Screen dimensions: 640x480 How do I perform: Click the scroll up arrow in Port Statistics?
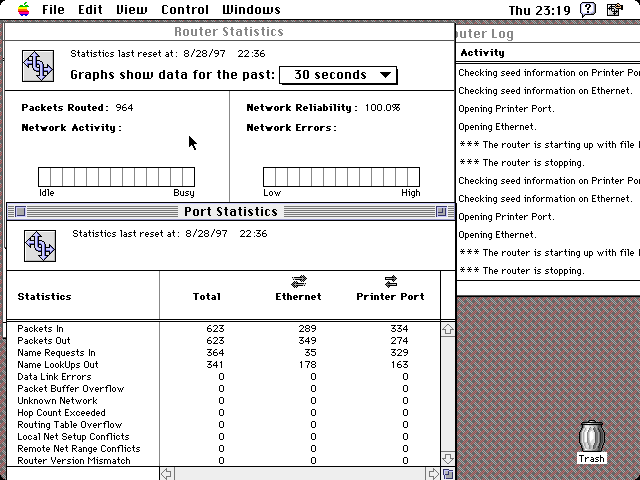pos(448,329)
